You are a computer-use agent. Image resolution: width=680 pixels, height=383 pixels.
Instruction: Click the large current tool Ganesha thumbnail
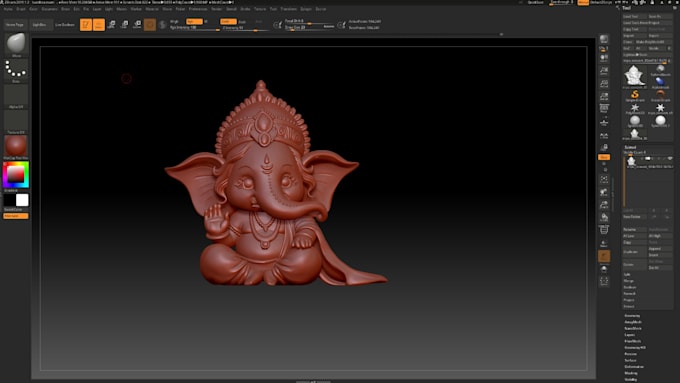click(634, 76)
